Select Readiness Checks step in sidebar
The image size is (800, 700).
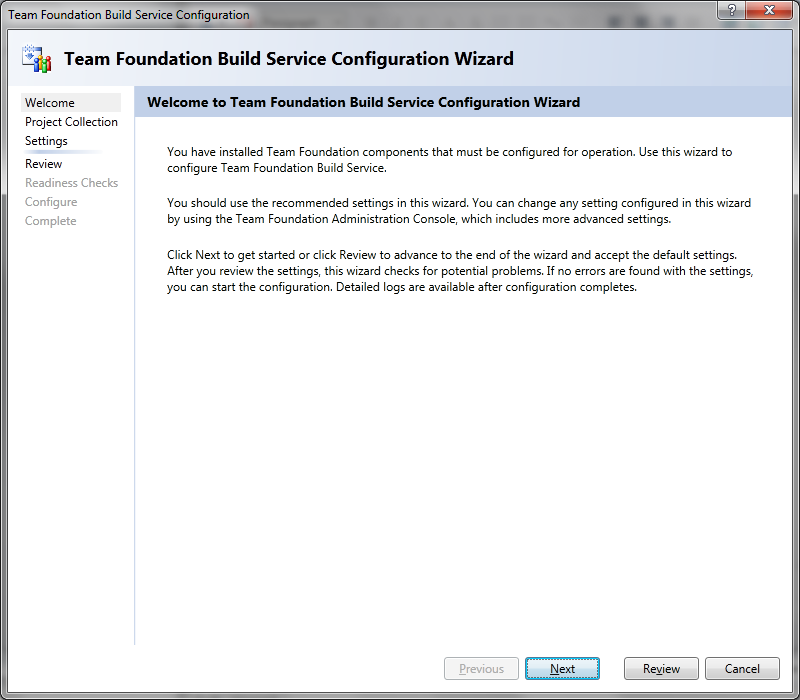71,183
